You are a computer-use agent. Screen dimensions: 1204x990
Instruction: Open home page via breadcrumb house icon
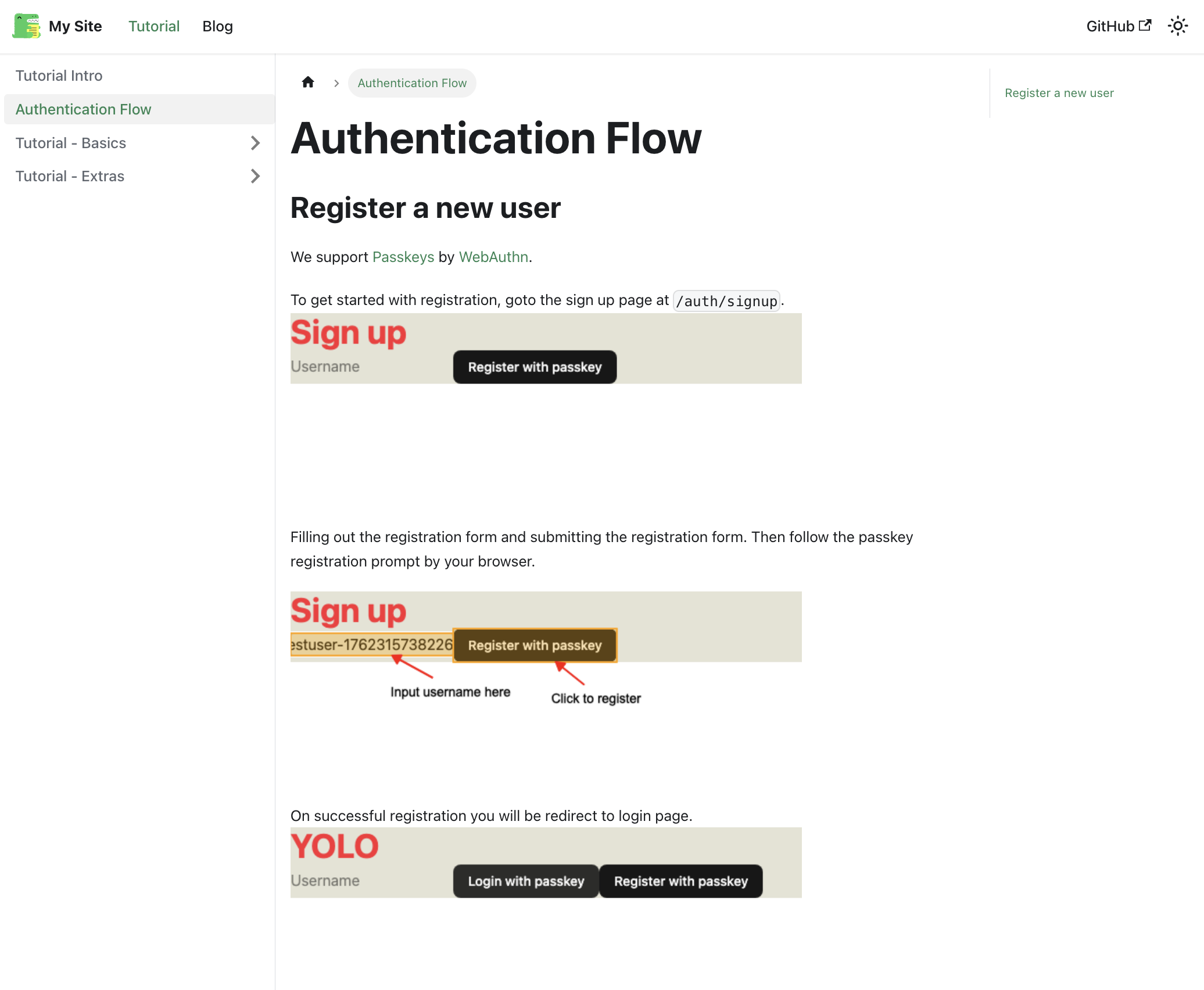(307, 82)
